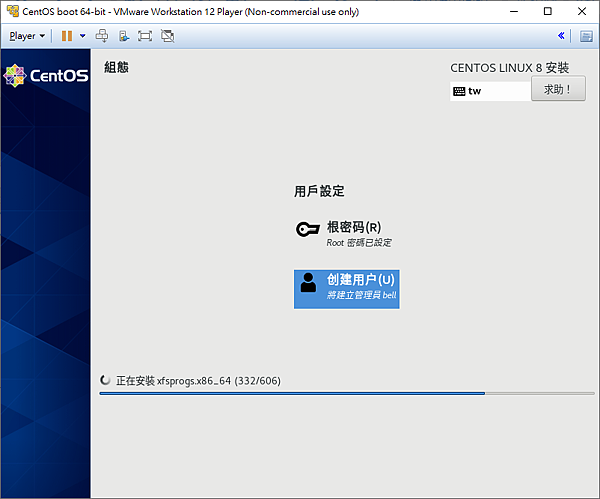Click the keyboard icon next to tw

tap(459, 91)
